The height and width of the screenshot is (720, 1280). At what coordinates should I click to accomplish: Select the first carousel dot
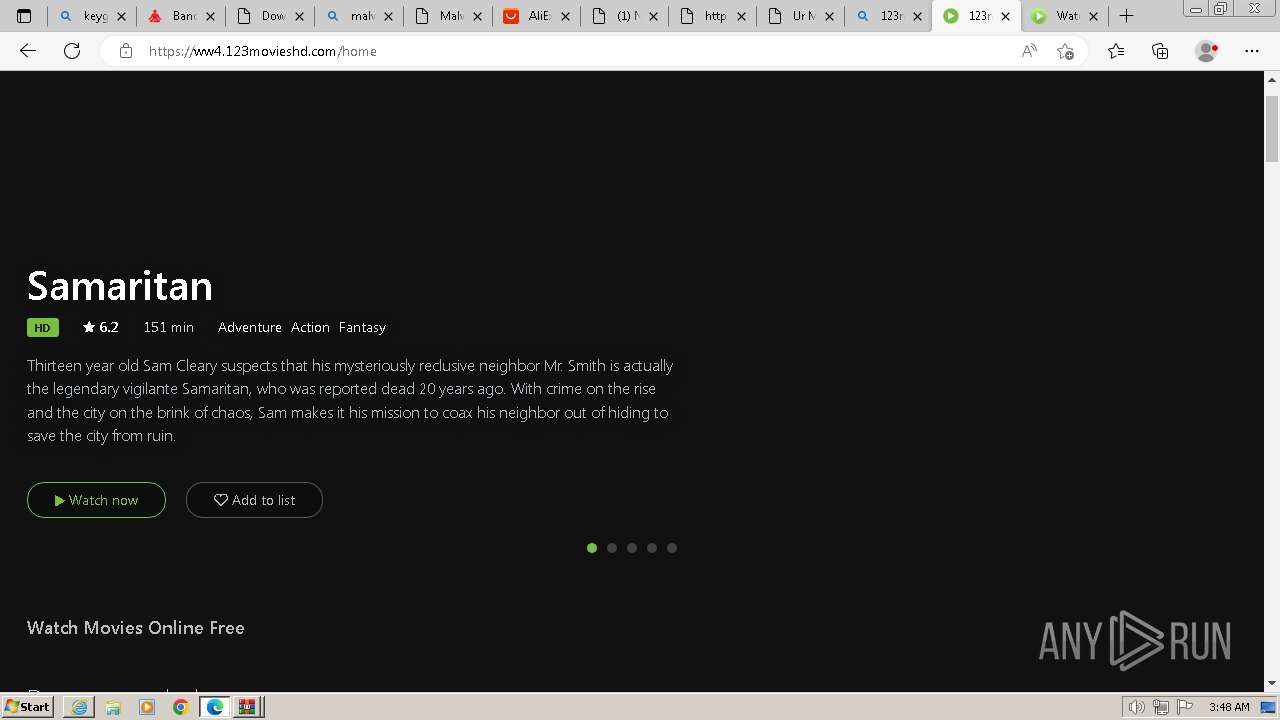tap(592, 548)
